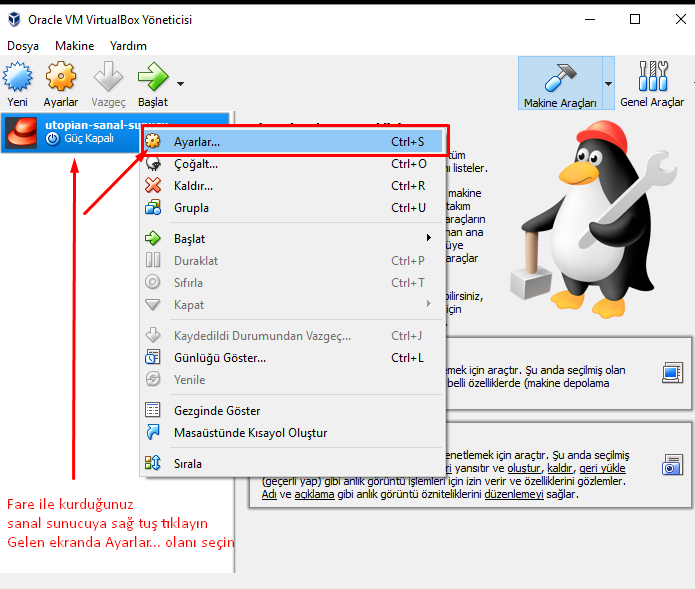Viewport: 695px width, 589px height.
Task: Click the disabled Kapat menu entry
Action: (293, 305)
